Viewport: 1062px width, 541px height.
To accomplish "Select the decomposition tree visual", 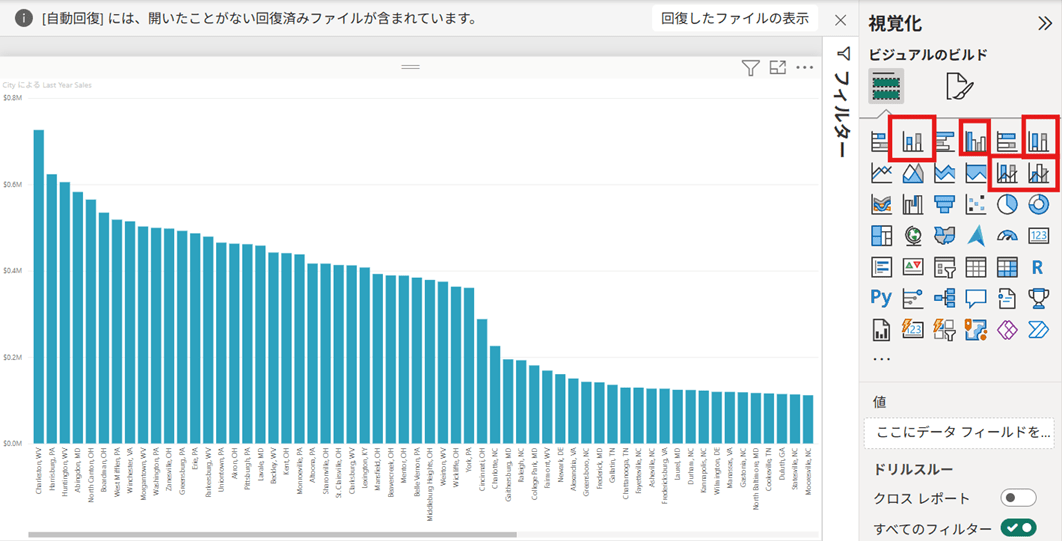I will pos(944,297).
